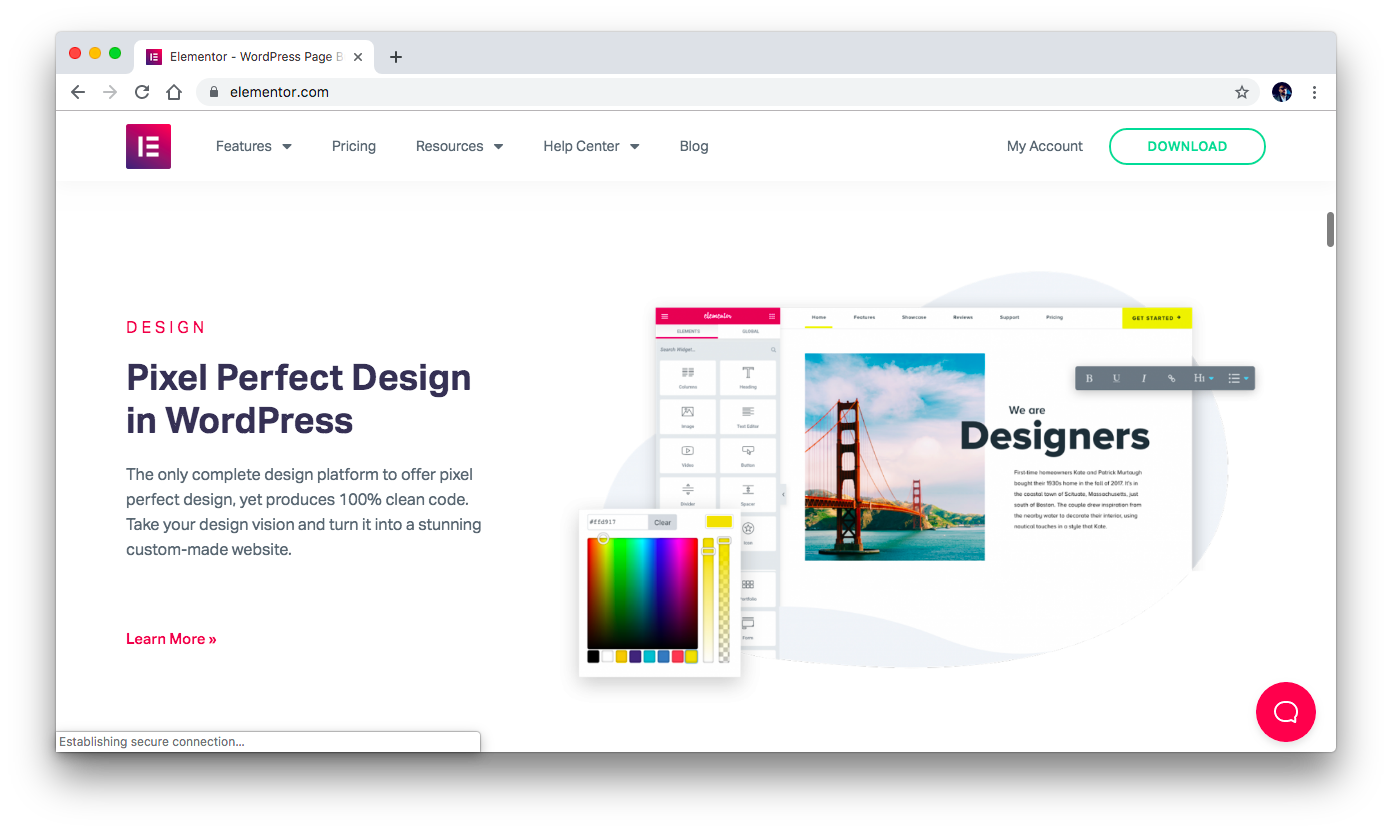
Task: Open the H1 heading dropdown in text toolbar
Action: tap(1204, 378)
